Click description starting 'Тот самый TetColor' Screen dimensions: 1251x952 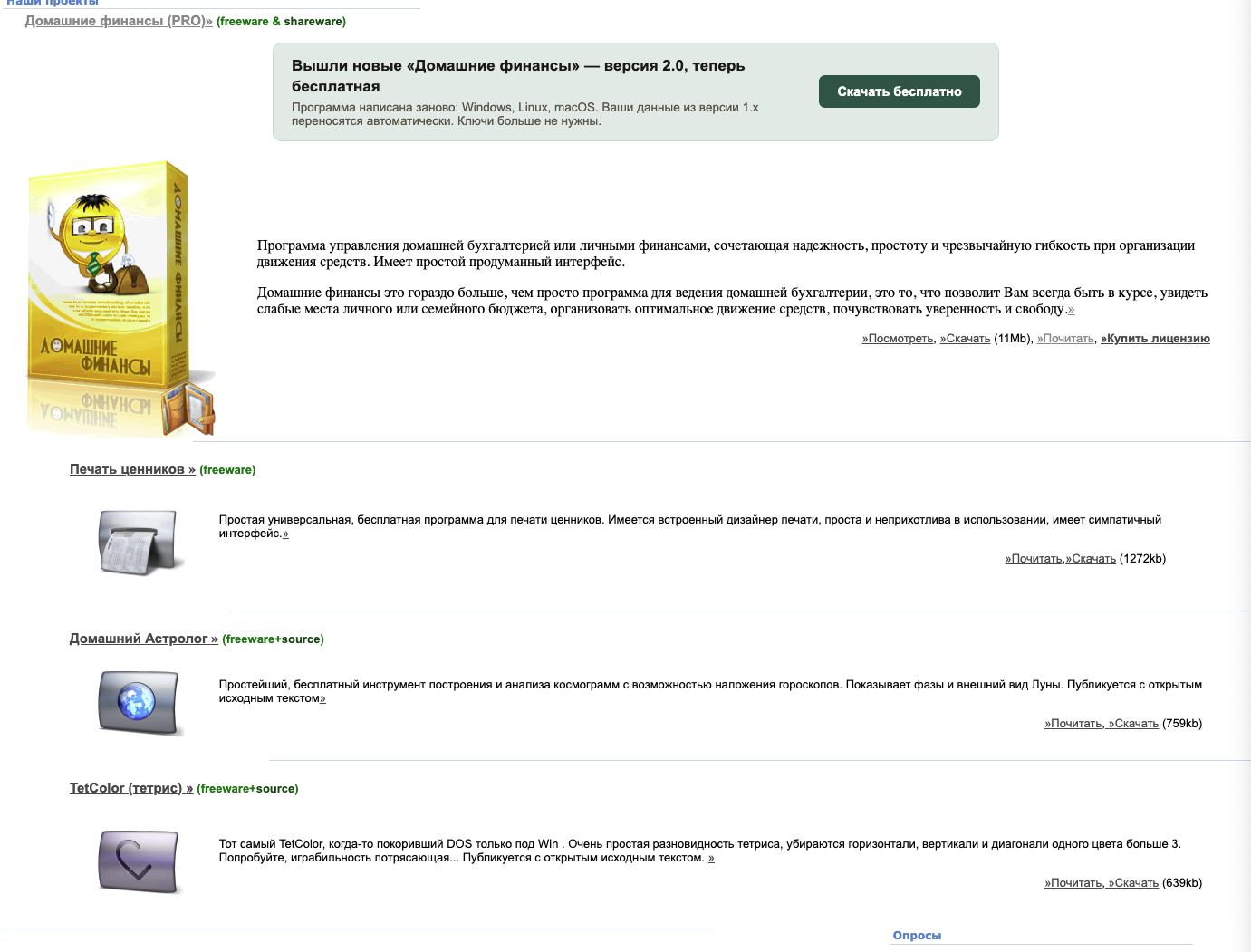(x=699, y=851)
